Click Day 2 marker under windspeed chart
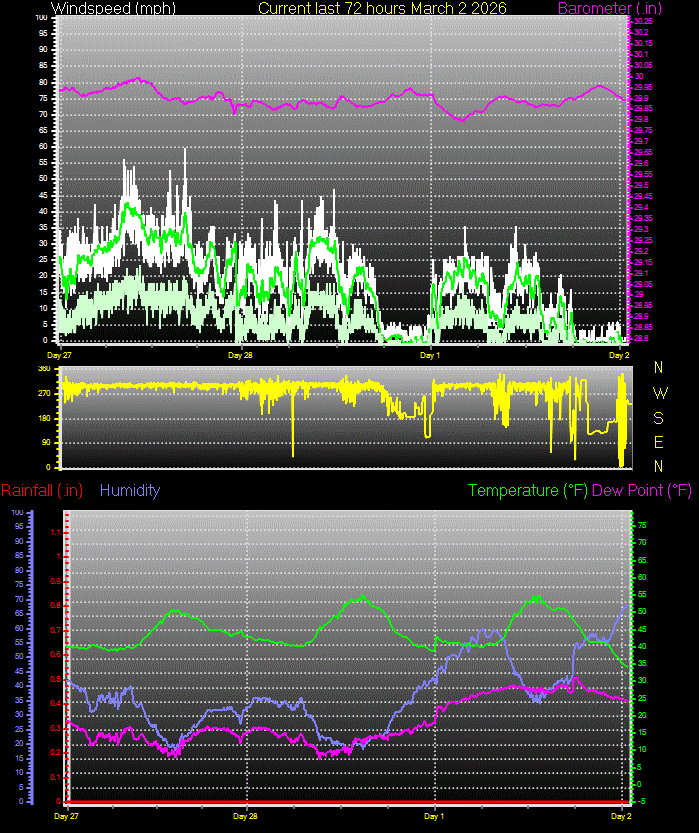 pyautogui.click(x=620, y=354)
